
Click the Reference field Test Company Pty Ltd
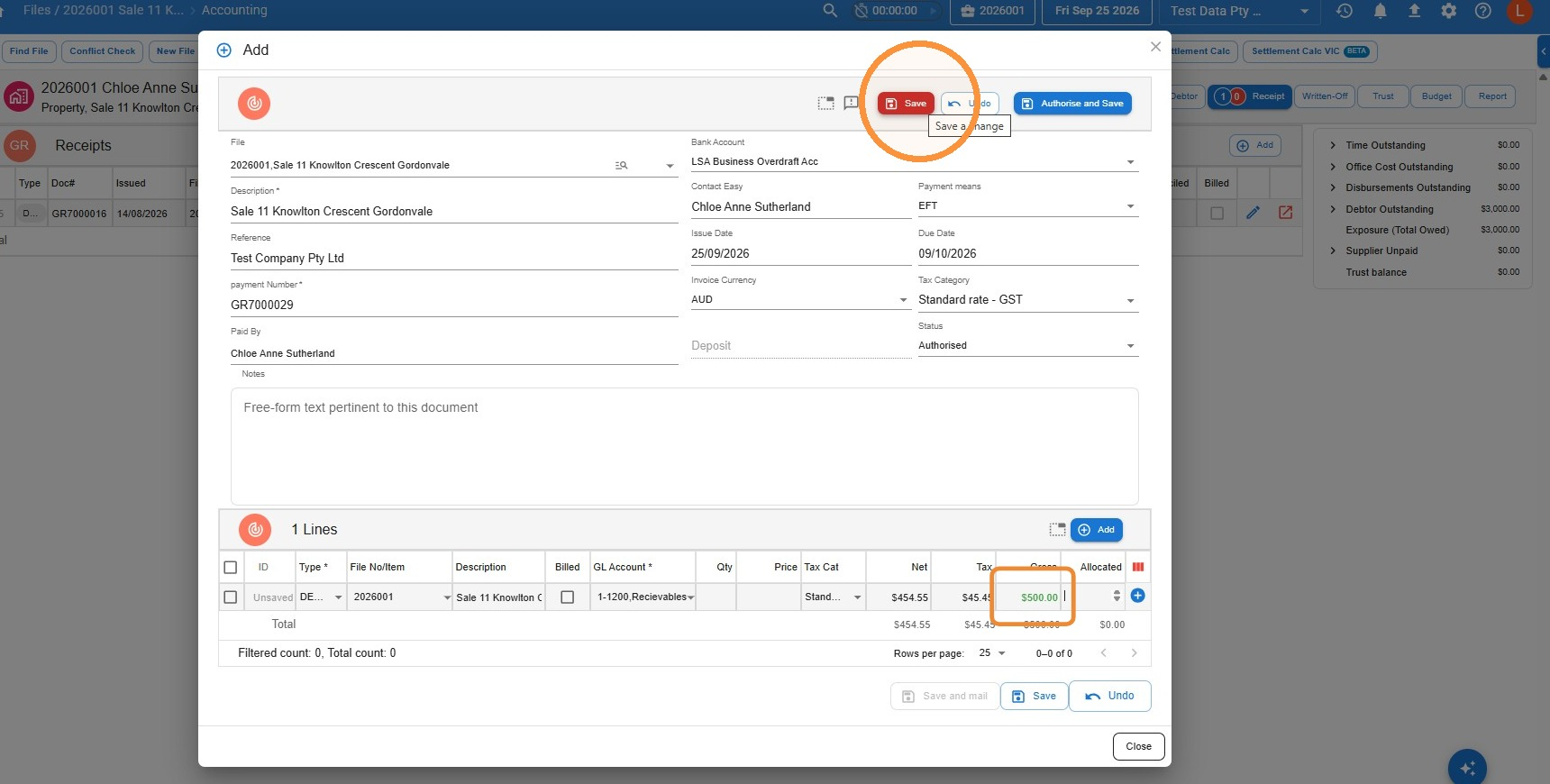(454, 259)
